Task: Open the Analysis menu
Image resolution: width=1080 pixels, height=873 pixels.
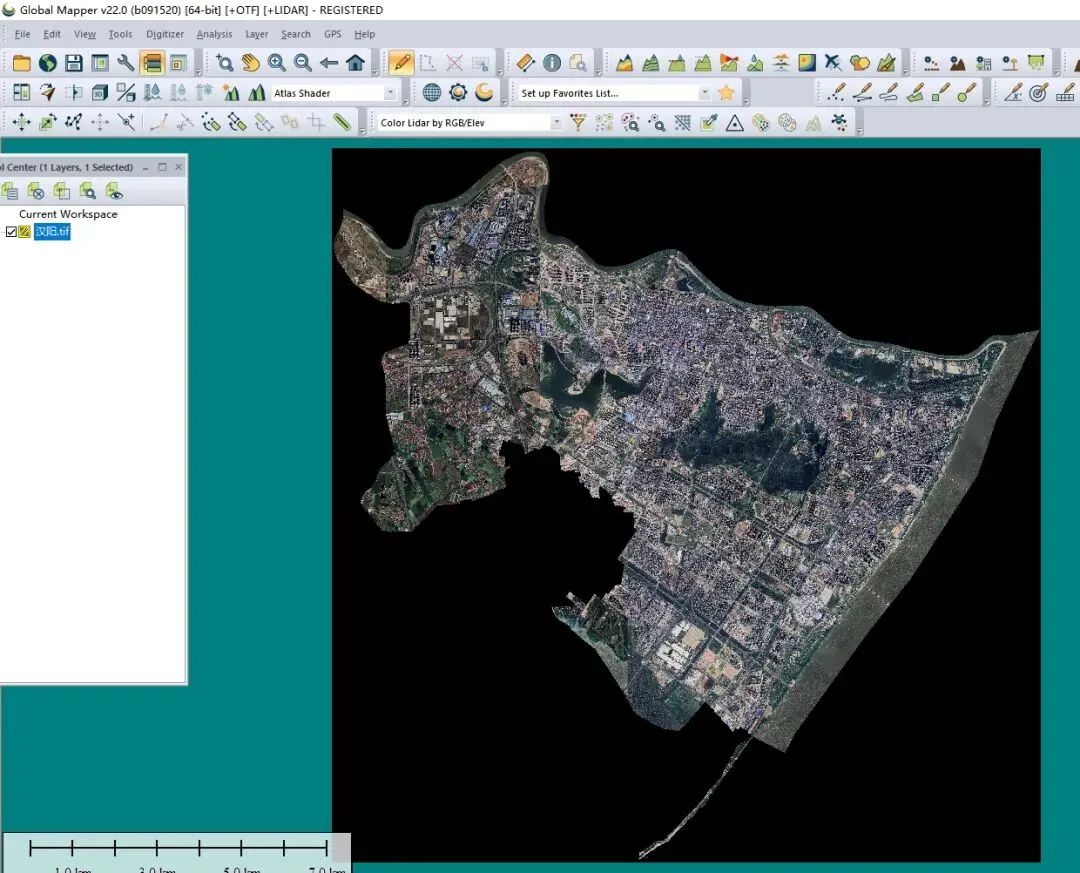Action: [x=214, y=34]
